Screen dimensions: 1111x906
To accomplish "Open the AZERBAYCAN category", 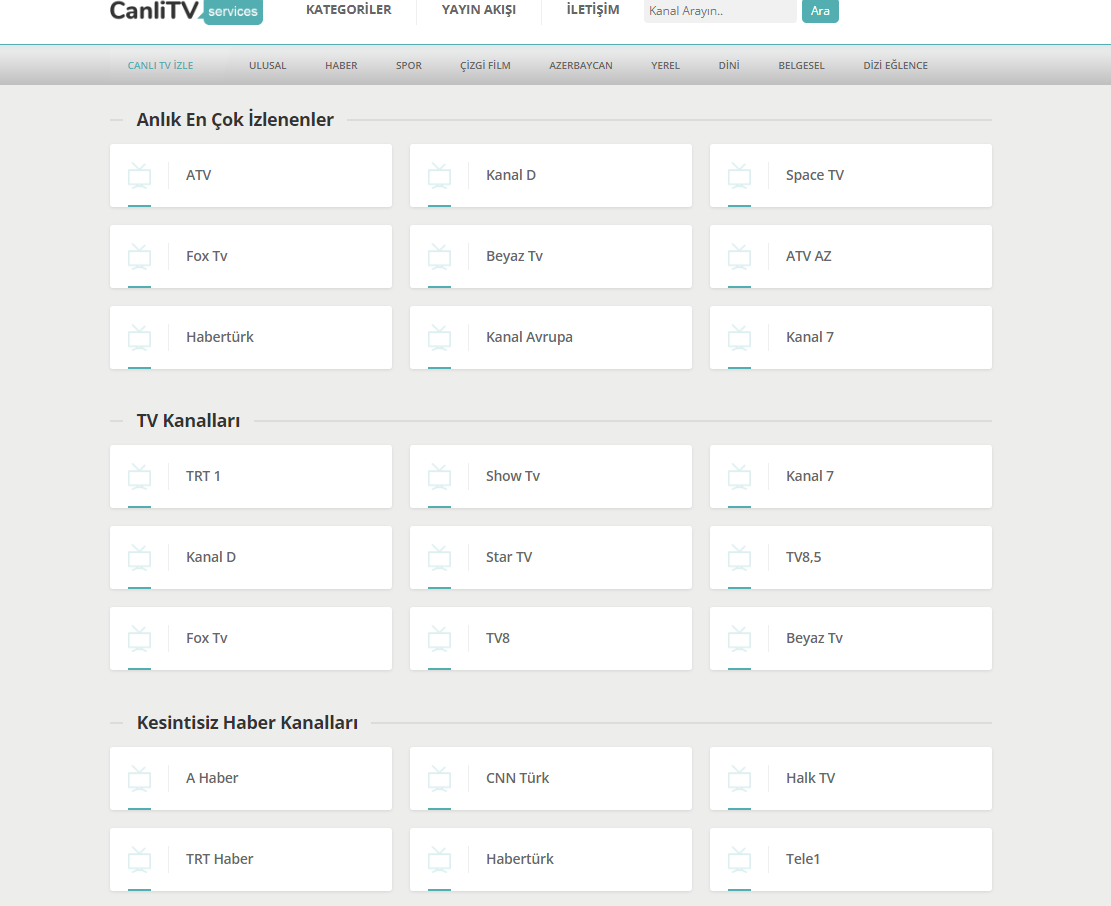I will tap(581, 65).
